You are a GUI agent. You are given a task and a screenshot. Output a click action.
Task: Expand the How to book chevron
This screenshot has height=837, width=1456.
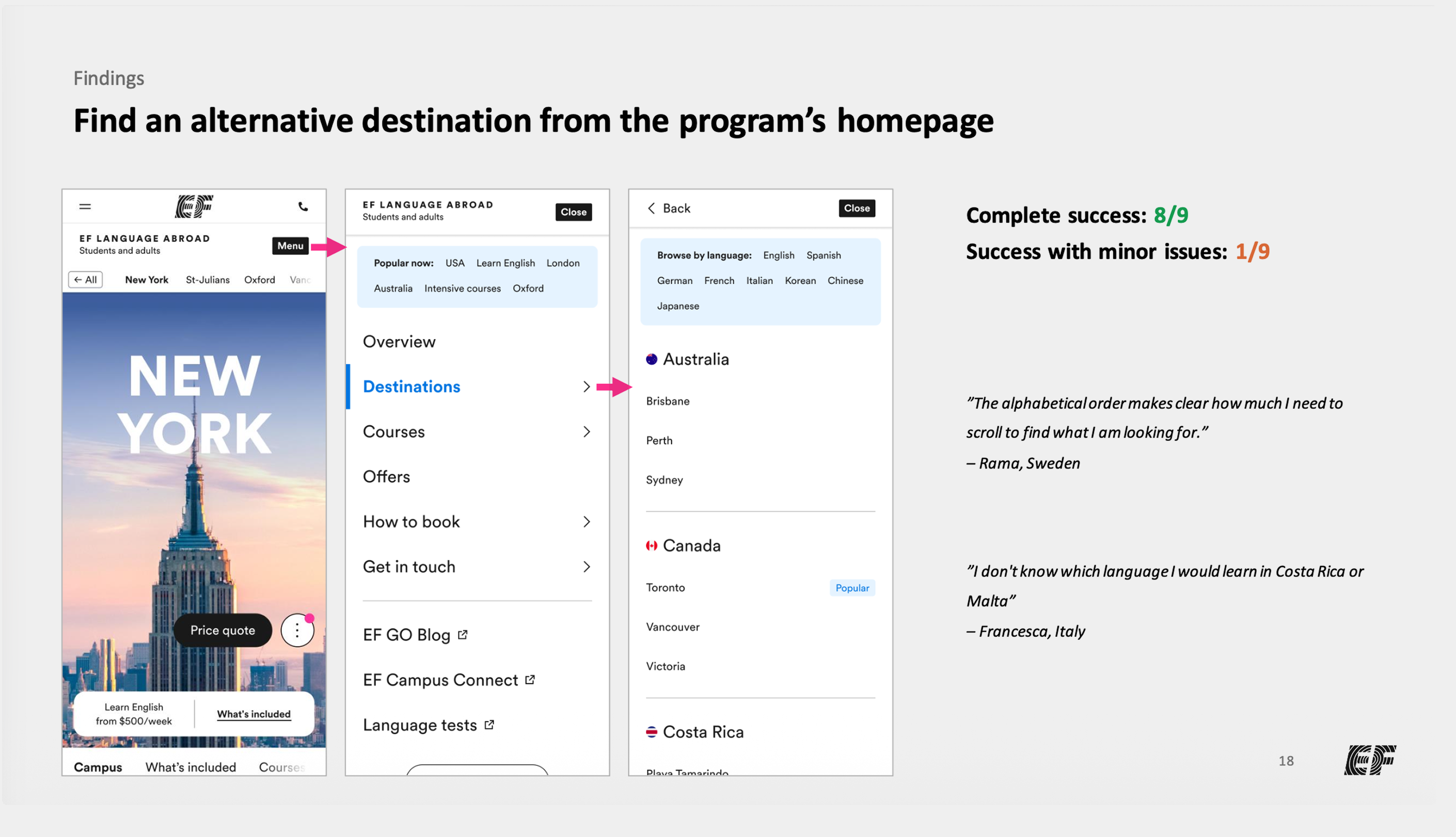pyautogui.click(x=587, y=521)
